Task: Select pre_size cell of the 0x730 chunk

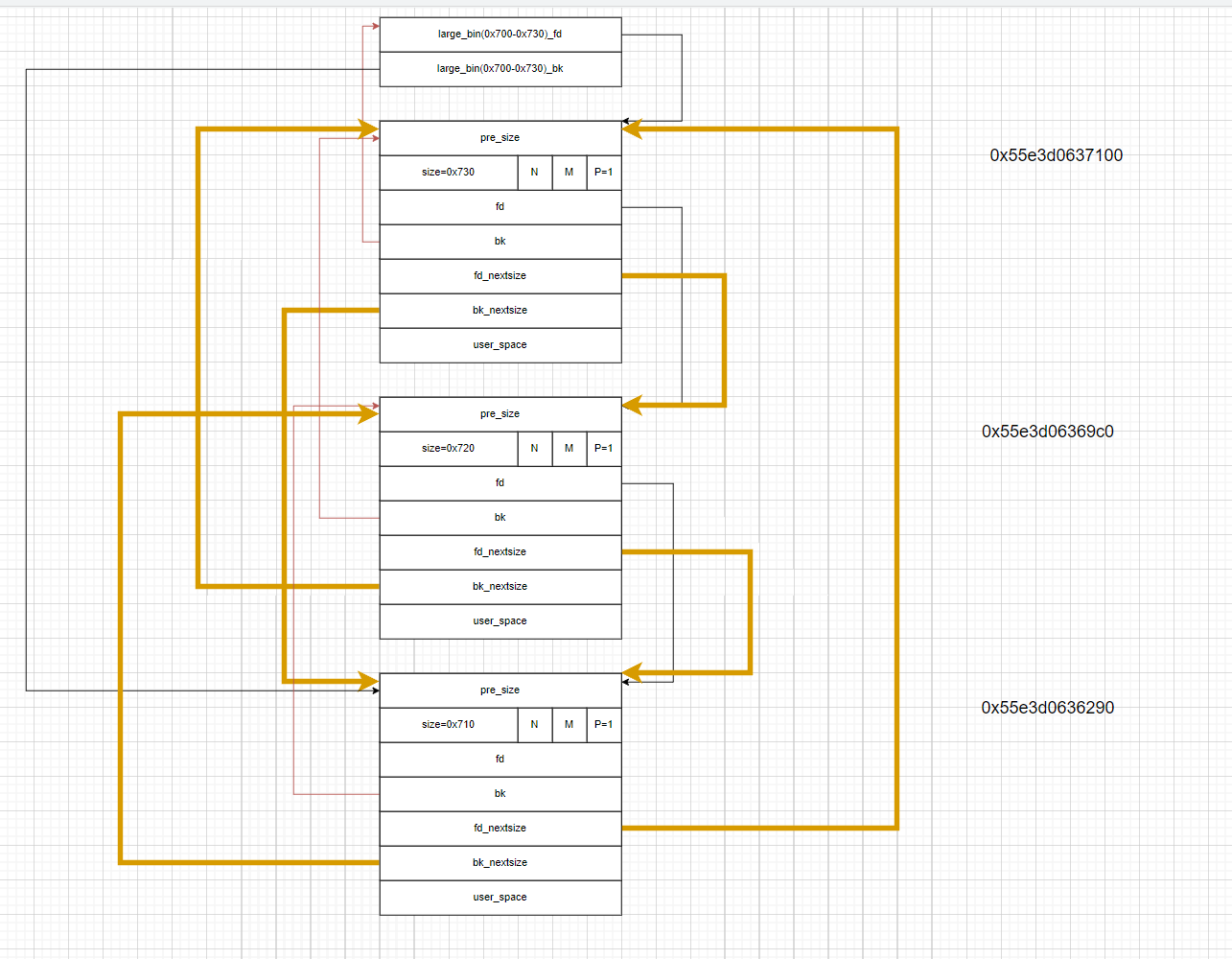Action: (500, 138)
